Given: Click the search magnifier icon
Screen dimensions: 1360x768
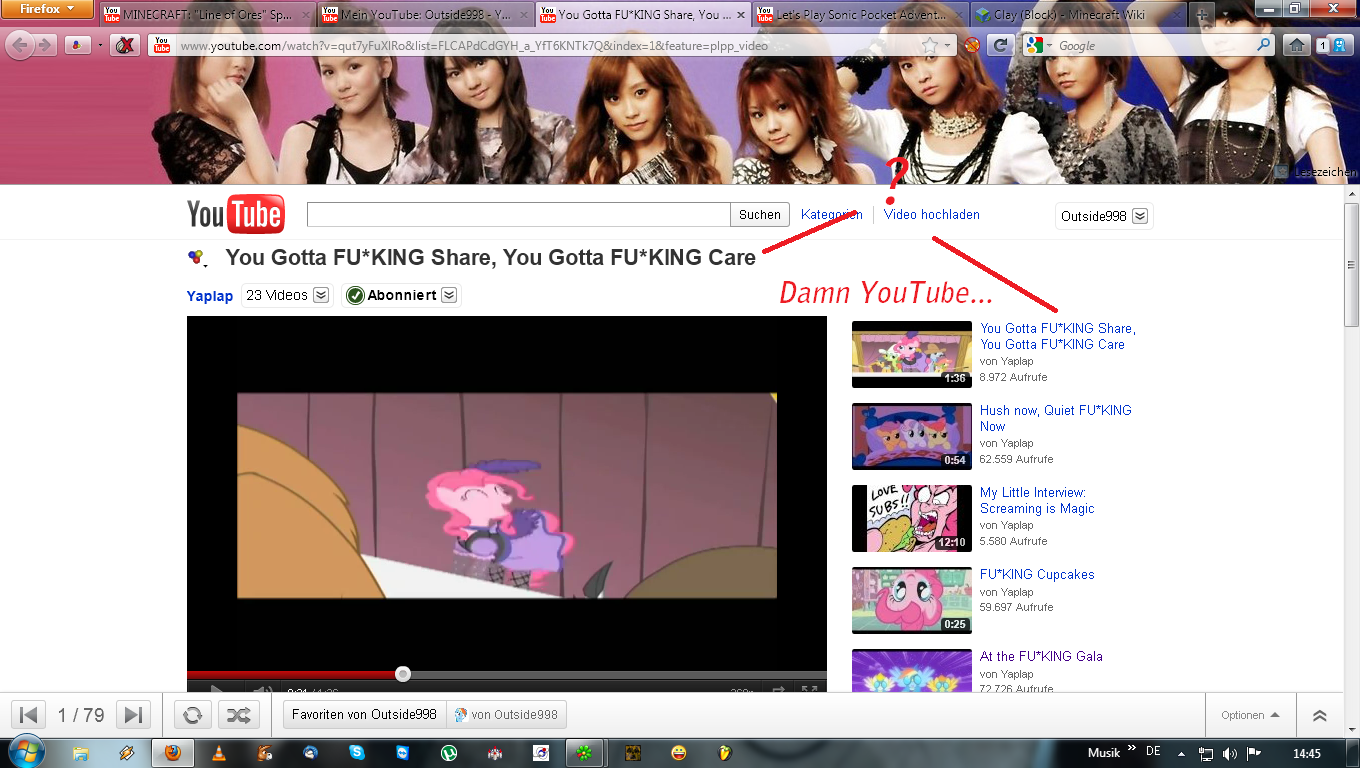Looking at the screenshot, I should coord(1264,45).
